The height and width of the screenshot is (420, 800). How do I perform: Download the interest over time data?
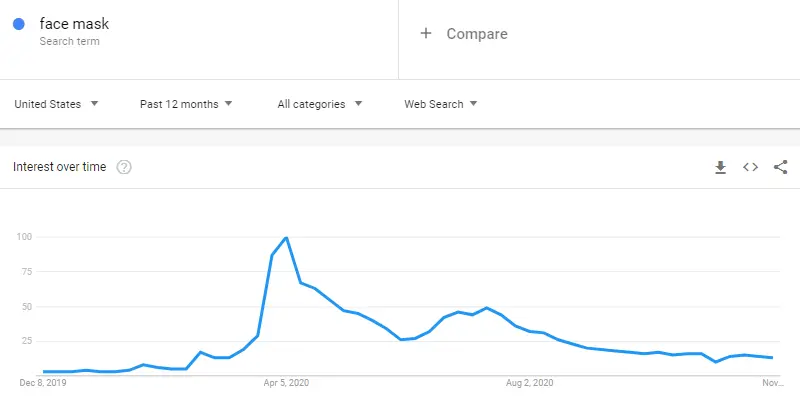pos(720,167)
